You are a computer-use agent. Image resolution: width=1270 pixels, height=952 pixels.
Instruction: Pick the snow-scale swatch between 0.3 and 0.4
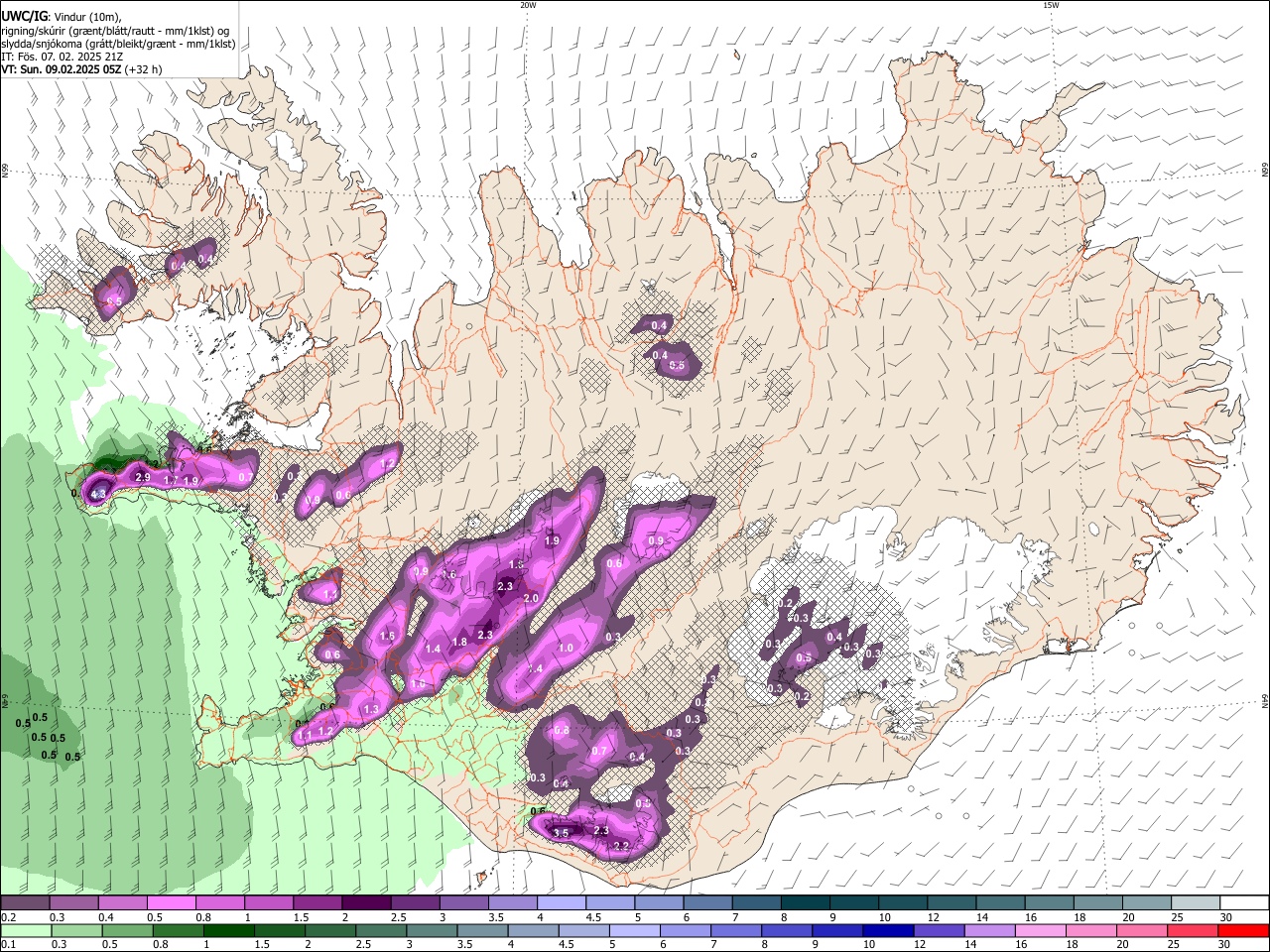(x=74, y=903)
